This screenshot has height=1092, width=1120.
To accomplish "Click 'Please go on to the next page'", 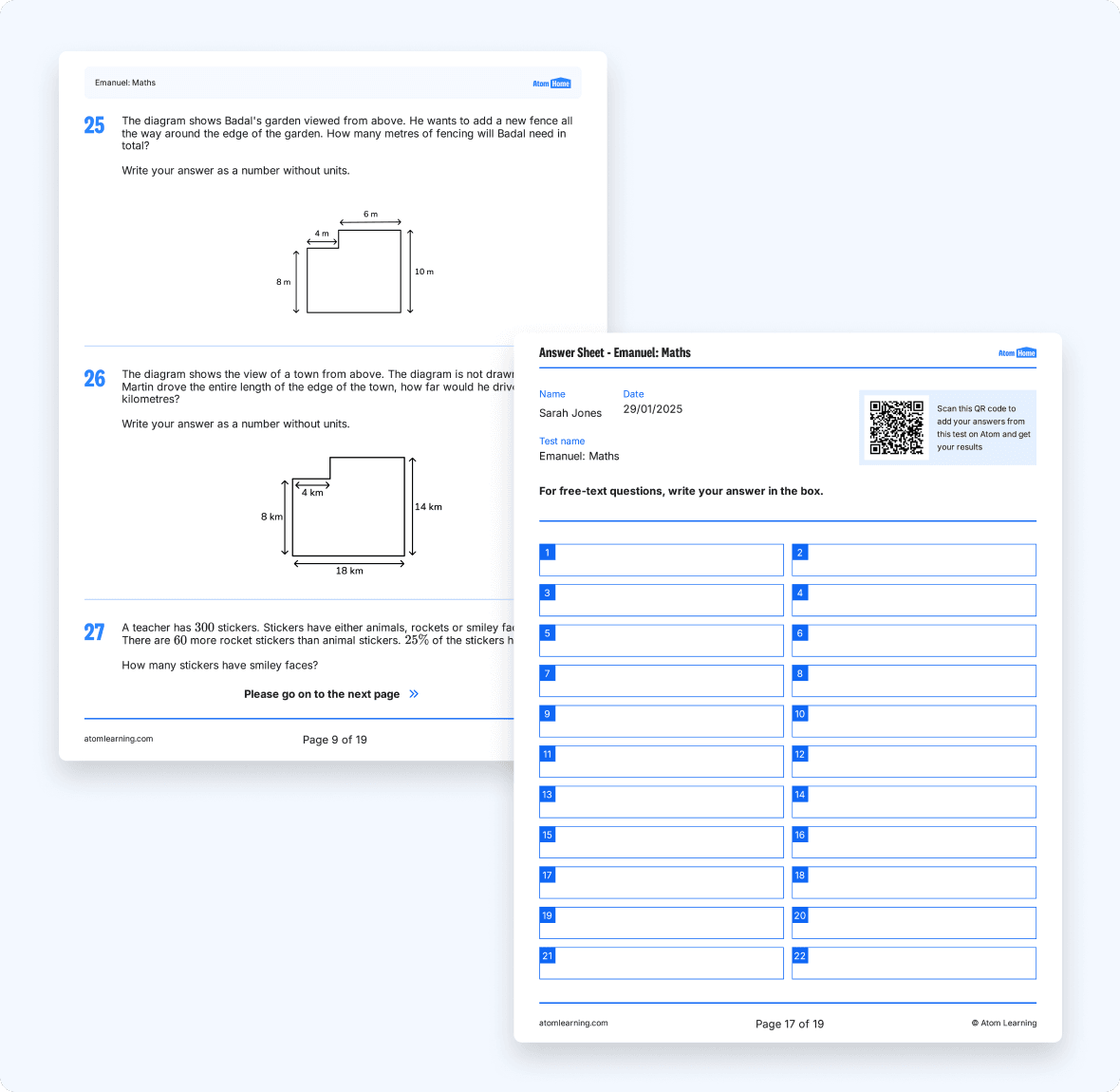I will tap(321, 694).
